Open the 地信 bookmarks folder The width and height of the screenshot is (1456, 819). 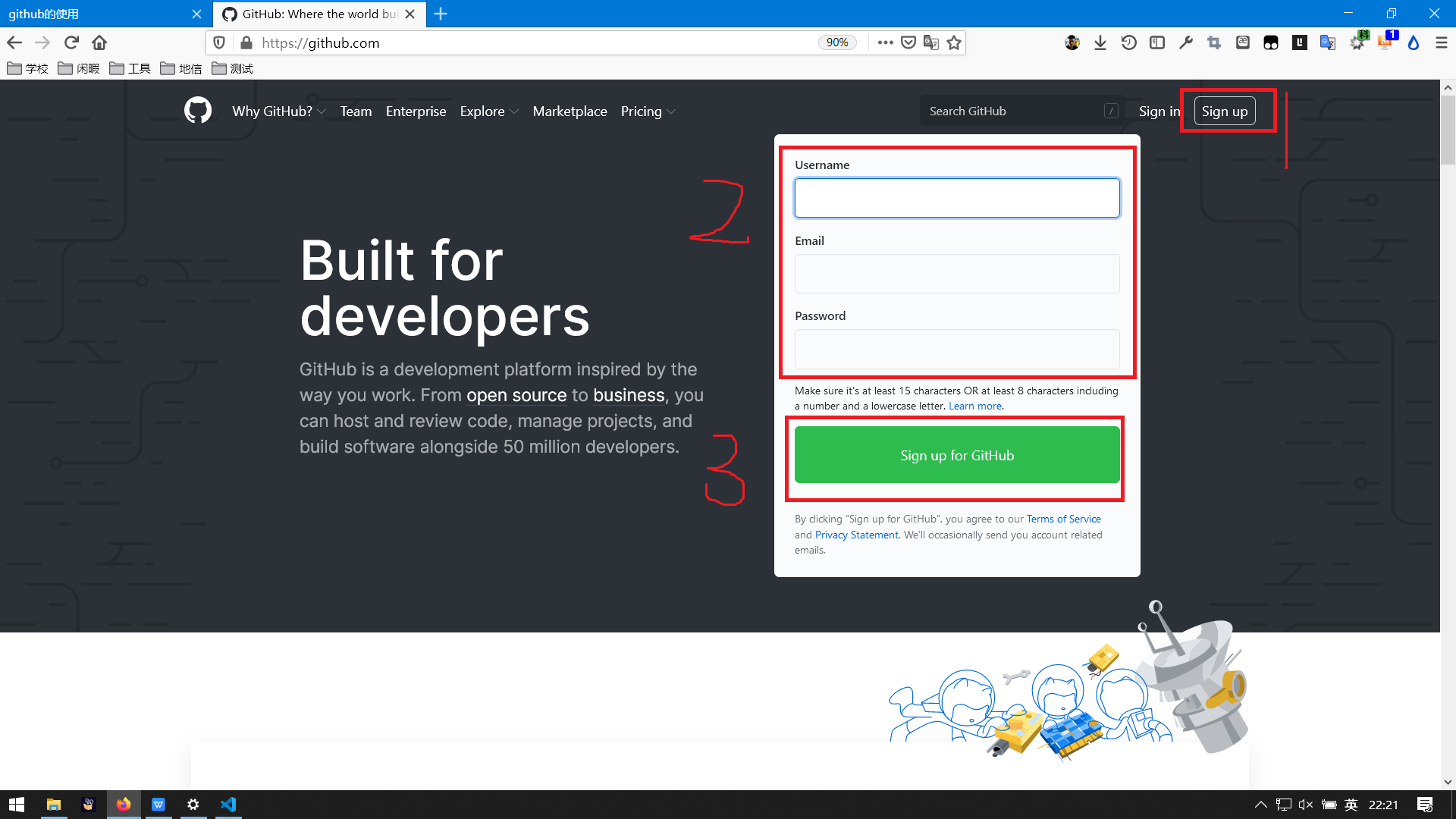(180, 68)
